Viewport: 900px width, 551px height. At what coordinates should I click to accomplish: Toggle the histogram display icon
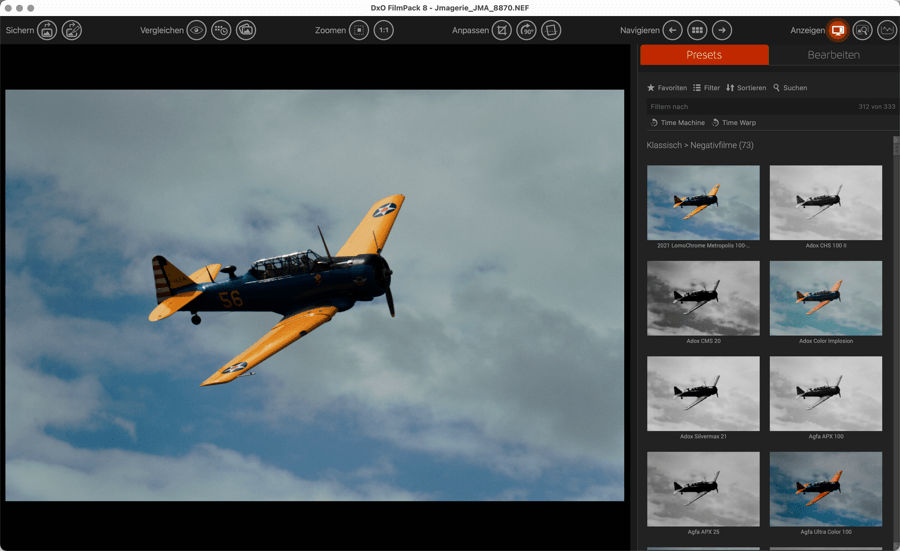point(887,31)
